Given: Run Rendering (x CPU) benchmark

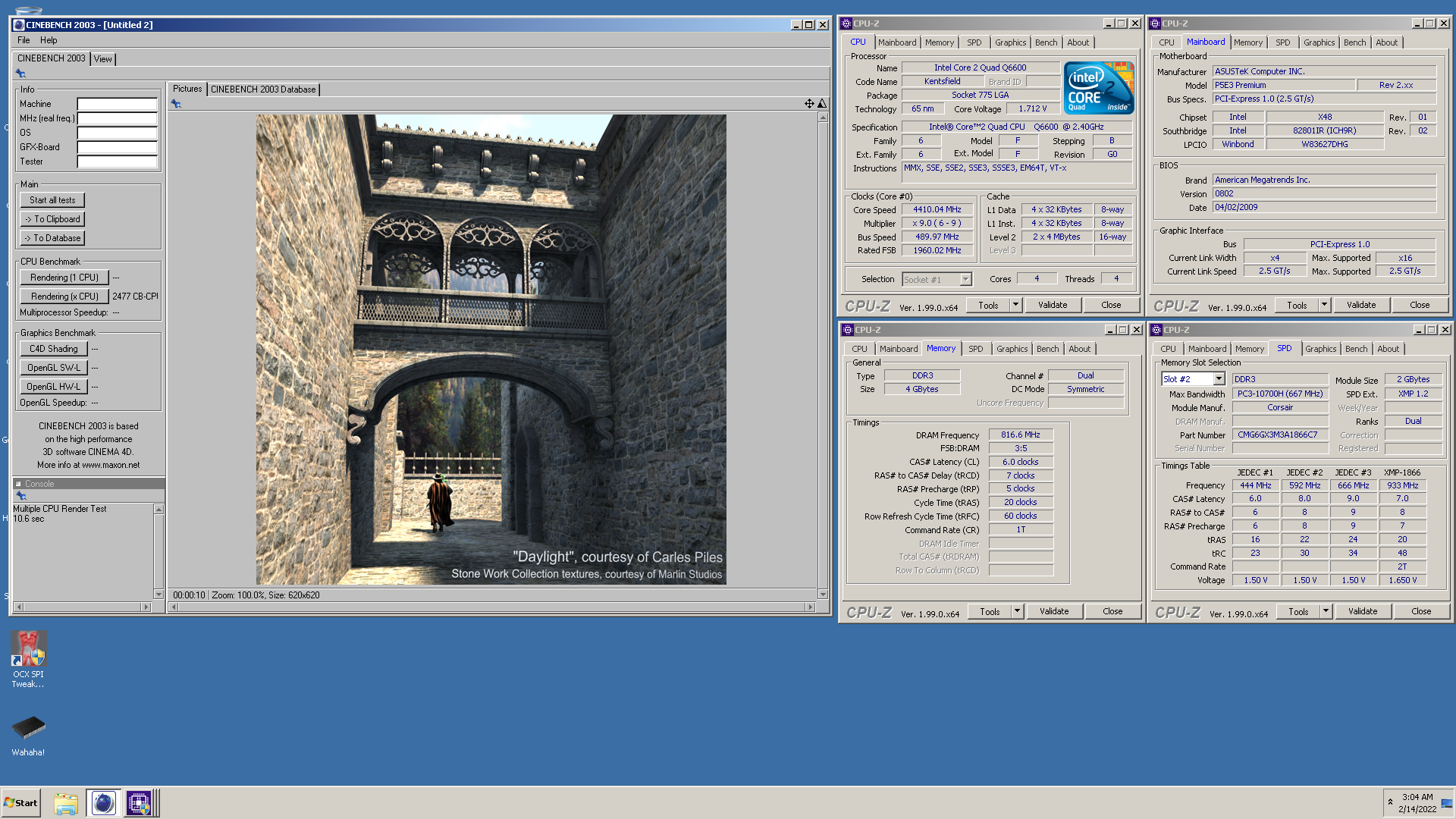Looking at the screenshot, I should point(64,297).
